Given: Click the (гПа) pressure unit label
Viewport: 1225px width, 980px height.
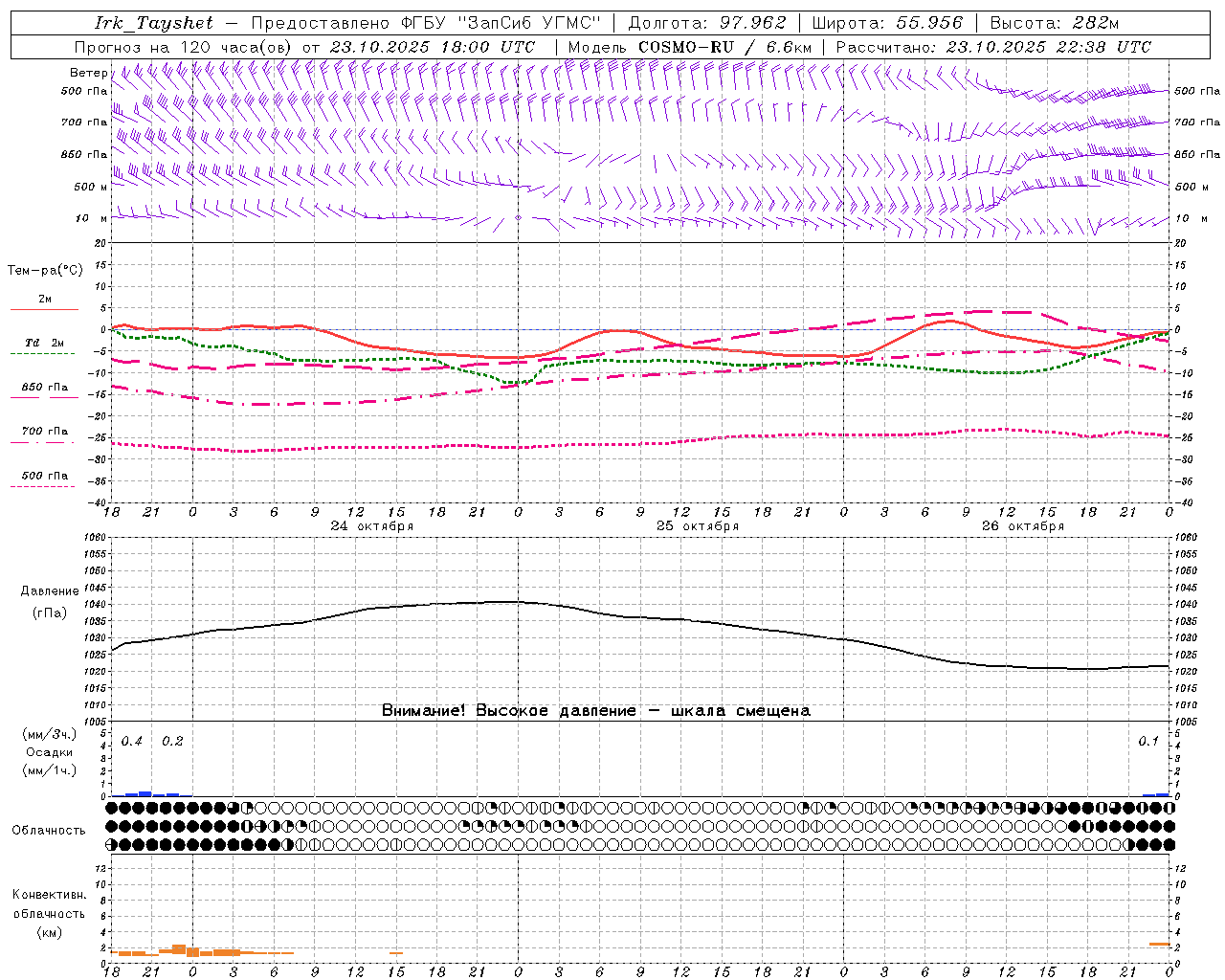Looking at the screenshot, I should pyautogui.click(x=50, y=612).
